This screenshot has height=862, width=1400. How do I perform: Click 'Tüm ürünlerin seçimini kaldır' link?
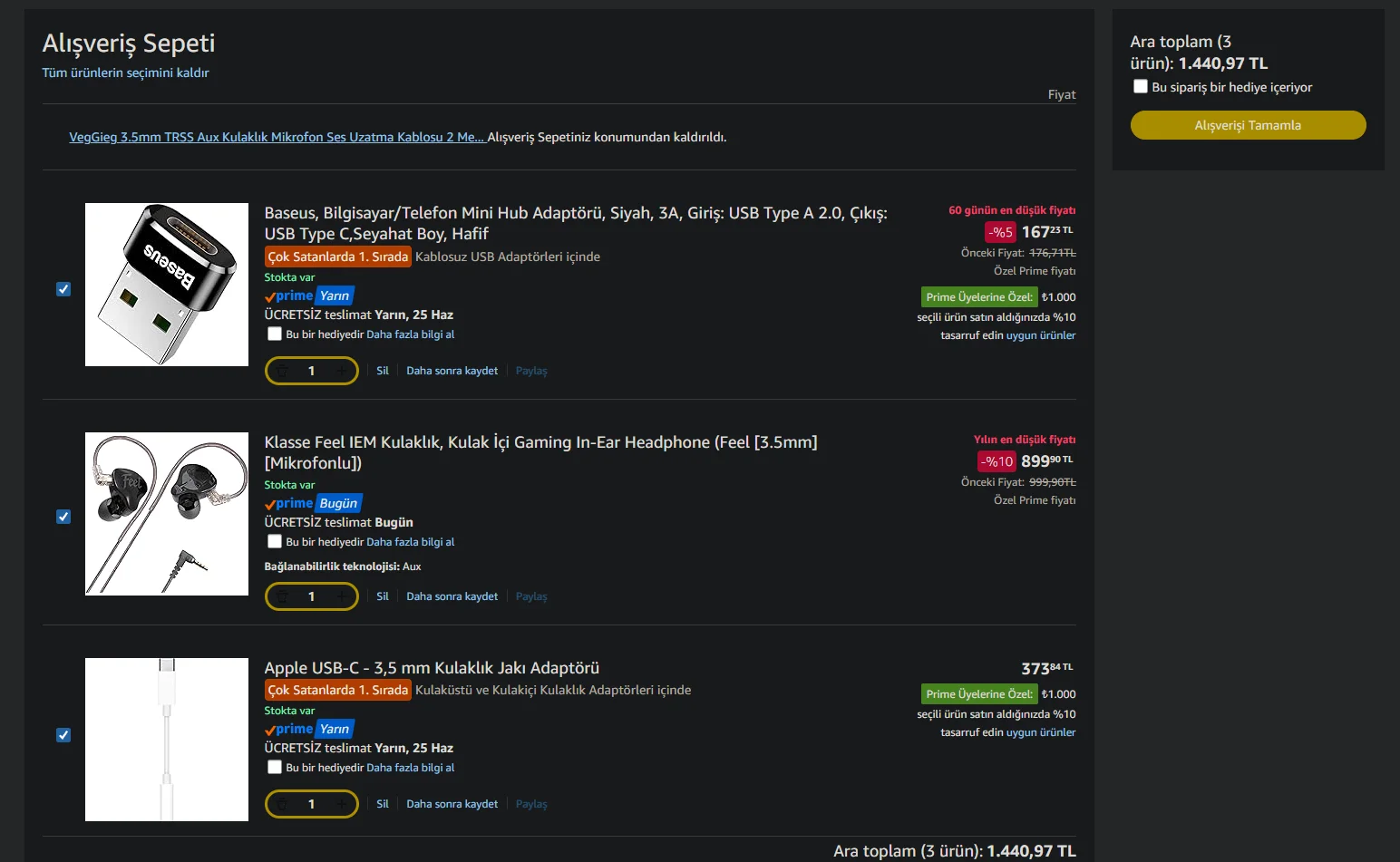coord(125,73)
